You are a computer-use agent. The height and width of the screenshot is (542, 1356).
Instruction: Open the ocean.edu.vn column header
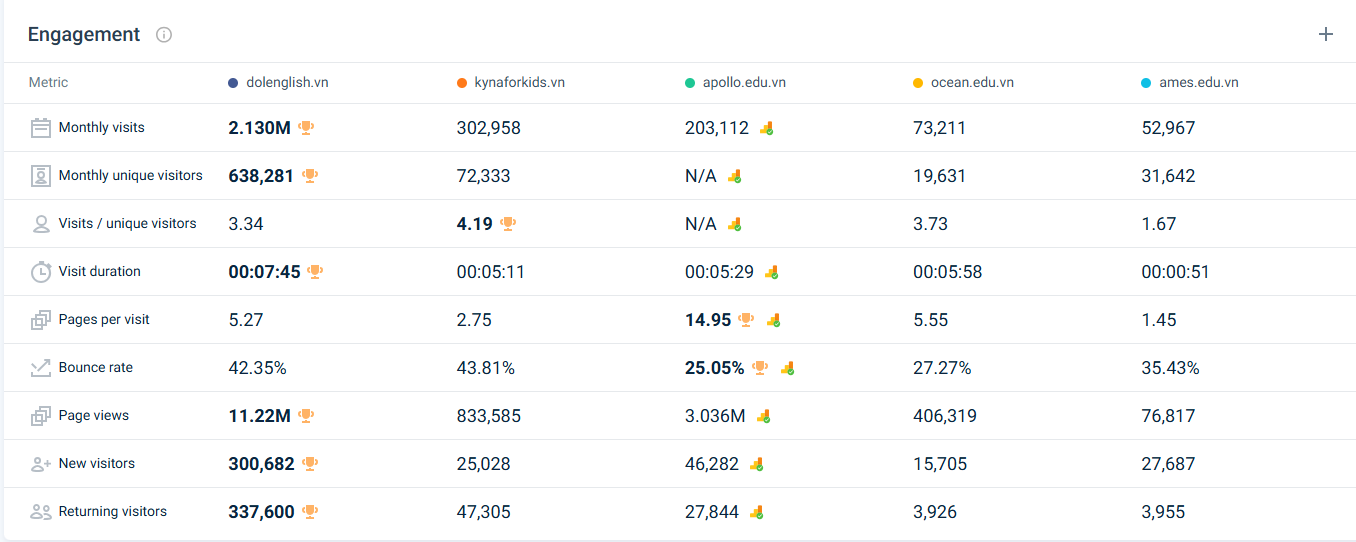click(x=972, y=83)
